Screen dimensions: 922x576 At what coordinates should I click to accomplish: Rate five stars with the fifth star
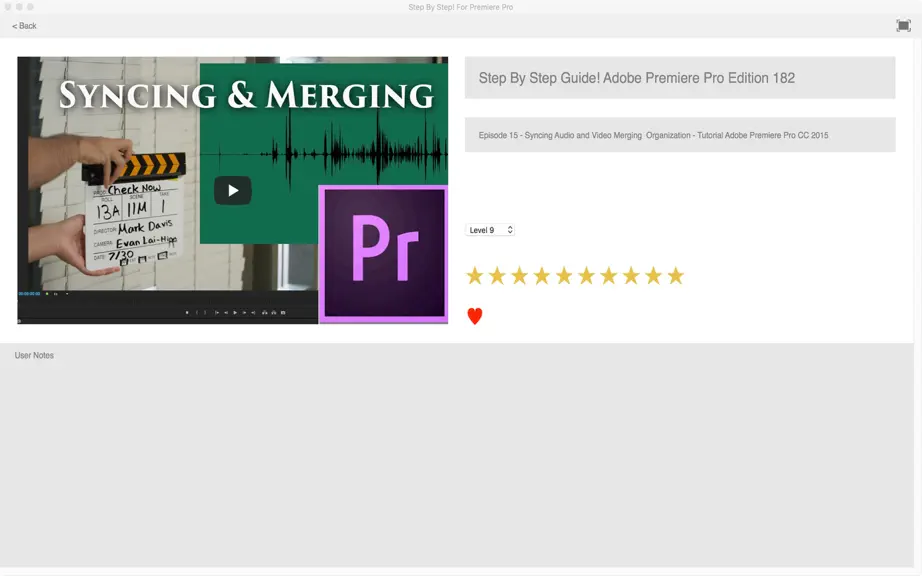pos(564,275)
